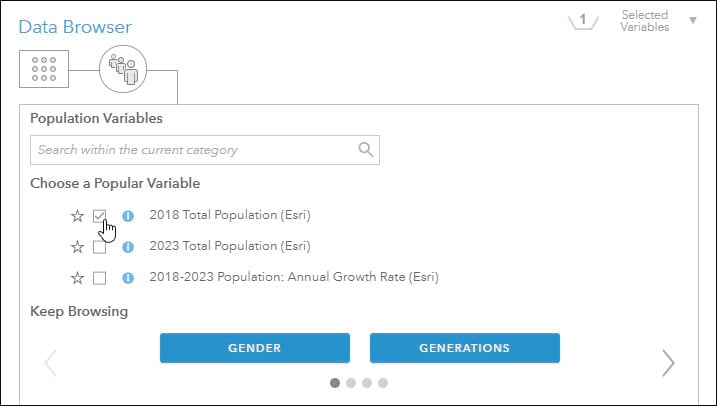Enable 2018-2023 Annual Growth Rate checkbox

pyautogui.click(x=100, y=278)
